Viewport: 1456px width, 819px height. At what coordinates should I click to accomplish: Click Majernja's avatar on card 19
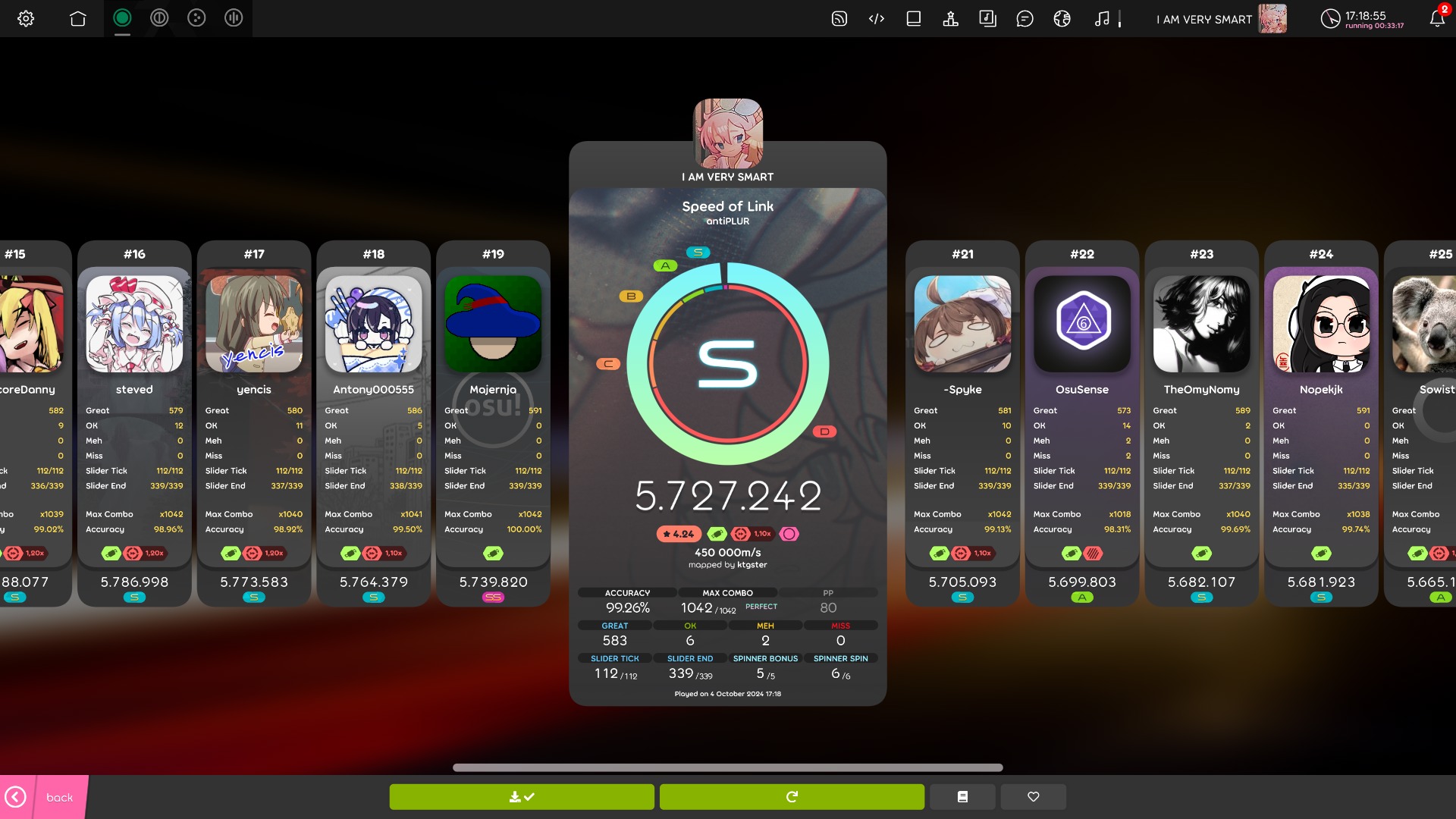pos(493,324)
